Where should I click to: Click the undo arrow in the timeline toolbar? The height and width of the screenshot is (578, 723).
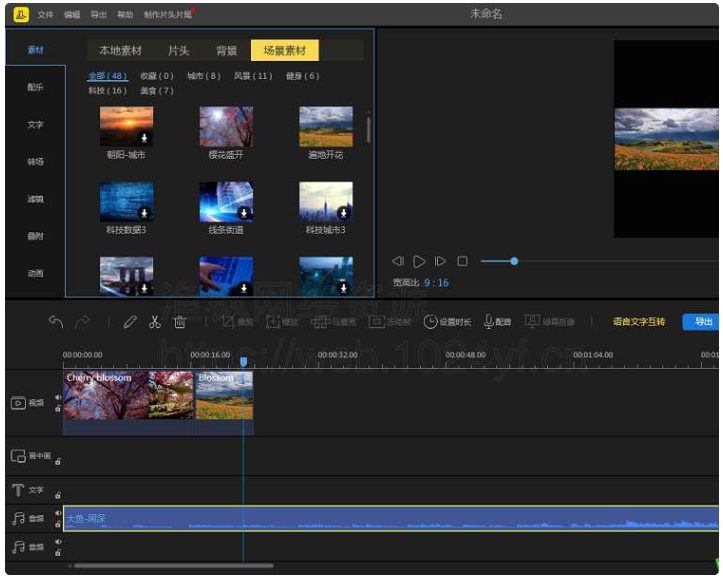56,322
